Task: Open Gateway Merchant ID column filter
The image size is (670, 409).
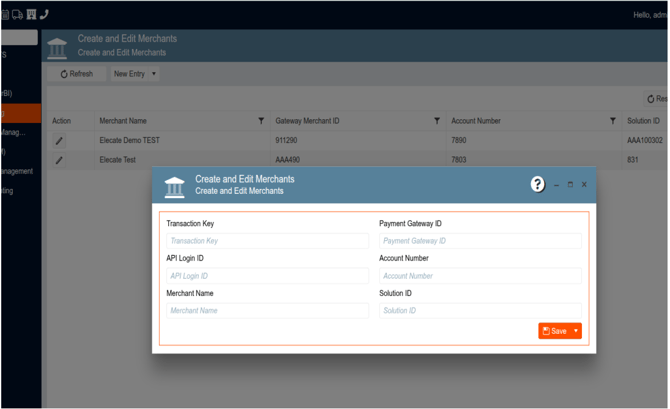Action: [x=437, y=121]
